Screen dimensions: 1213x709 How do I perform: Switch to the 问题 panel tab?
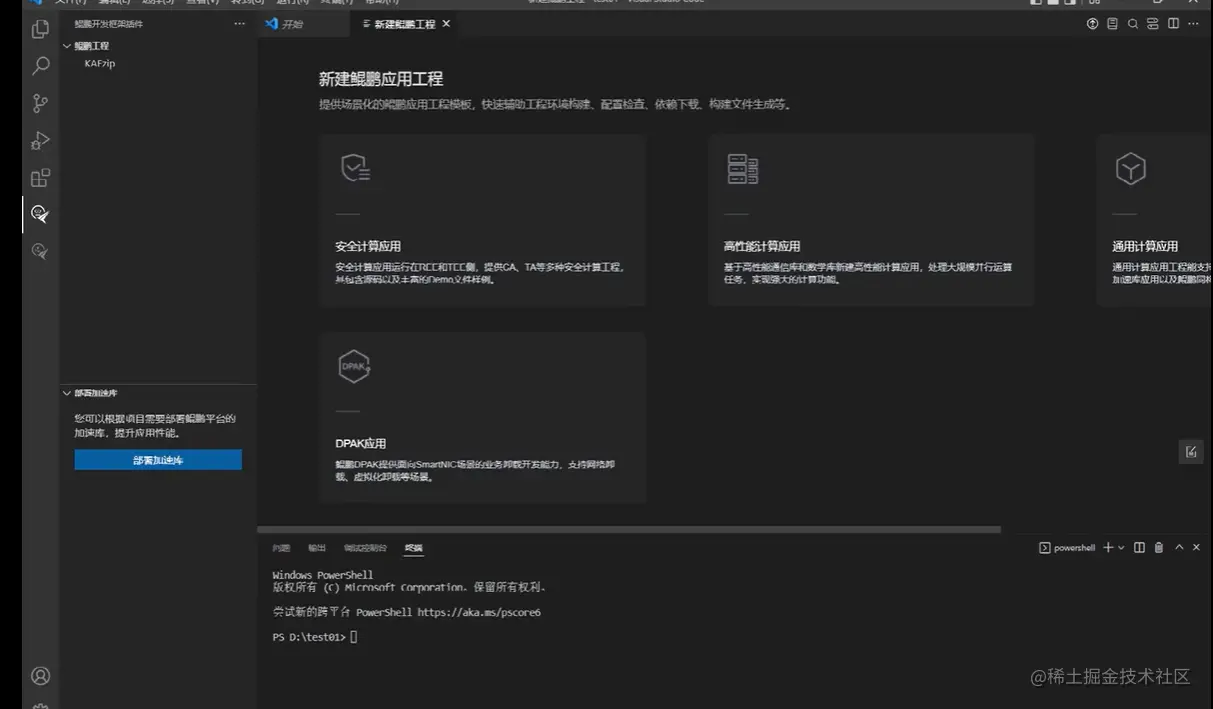click(x=281, y=548)
